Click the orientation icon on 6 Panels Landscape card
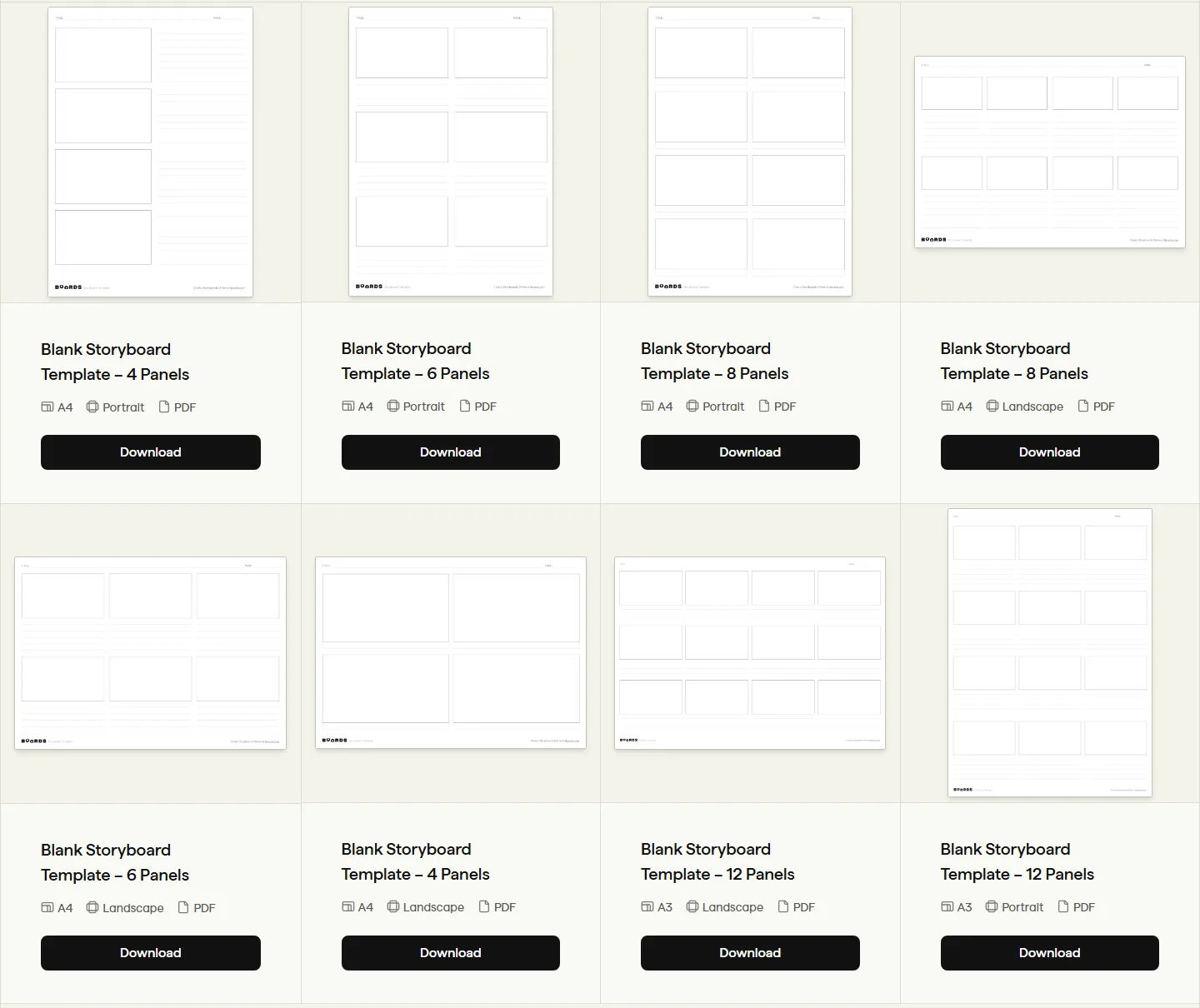Screen dimensions: 1200x1008 [x=92, y=907]
